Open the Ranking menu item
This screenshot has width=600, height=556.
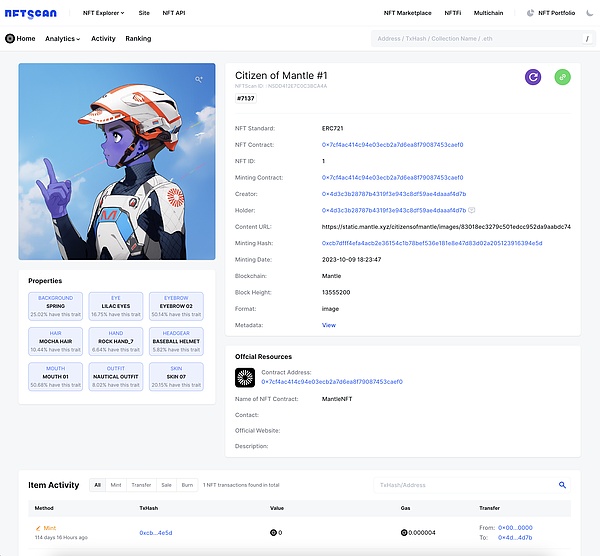138,38
